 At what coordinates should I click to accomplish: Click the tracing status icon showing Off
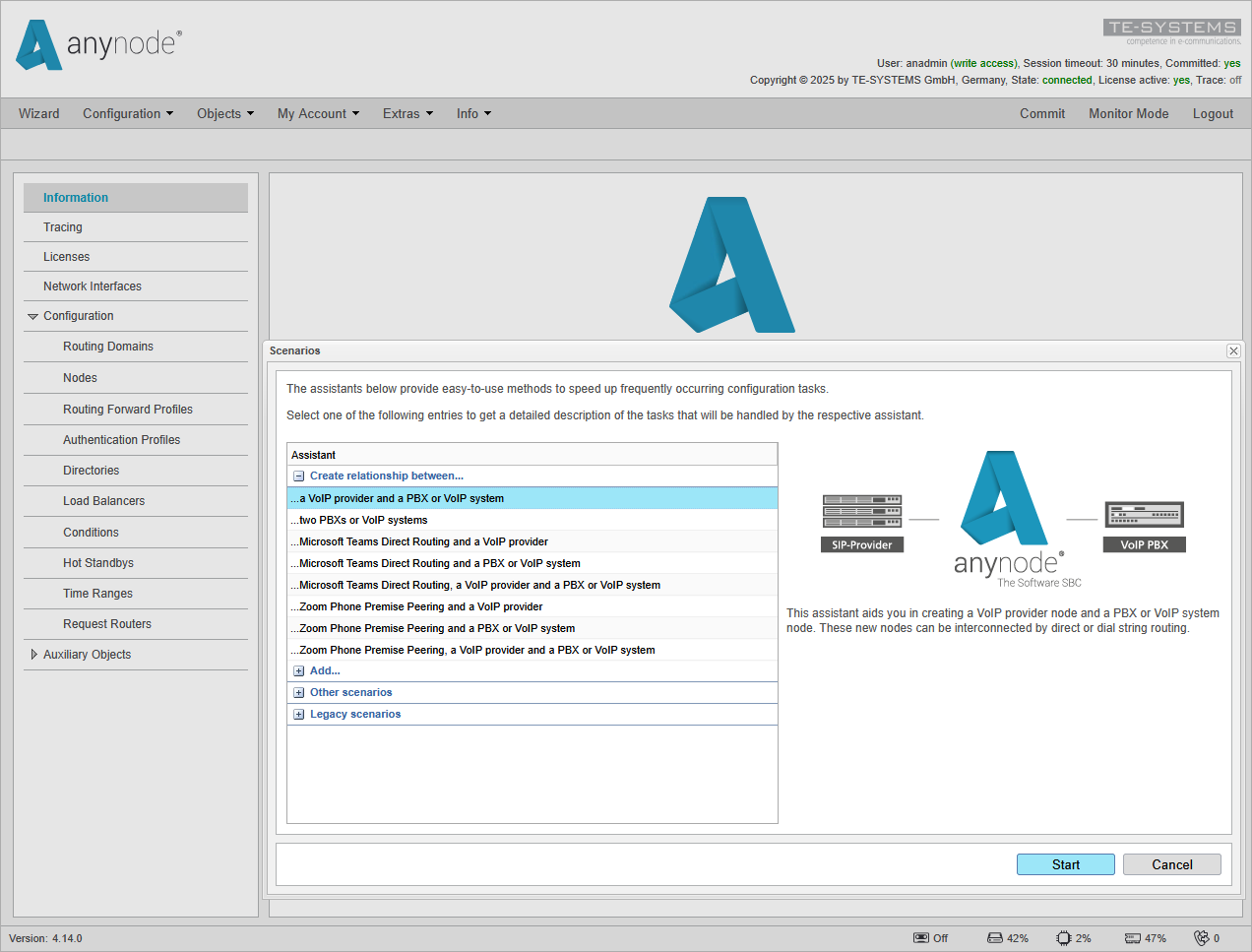click(923, 937)
